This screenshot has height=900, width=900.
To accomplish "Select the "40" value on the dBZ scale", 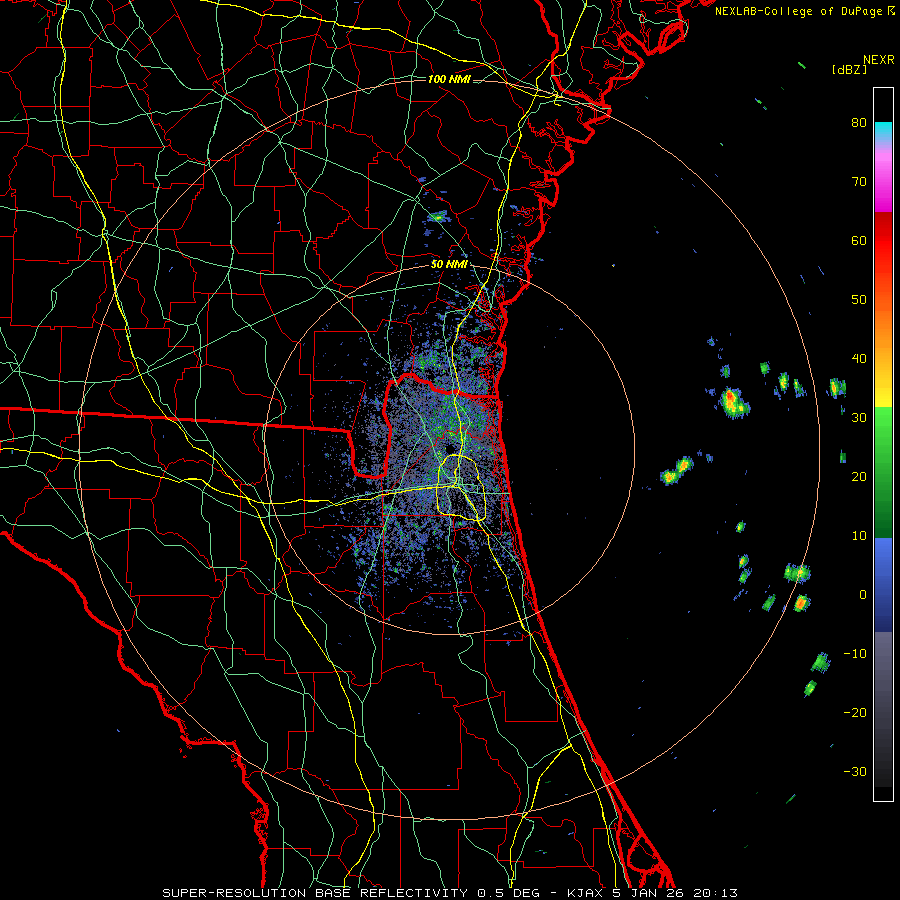I will 859,359.
